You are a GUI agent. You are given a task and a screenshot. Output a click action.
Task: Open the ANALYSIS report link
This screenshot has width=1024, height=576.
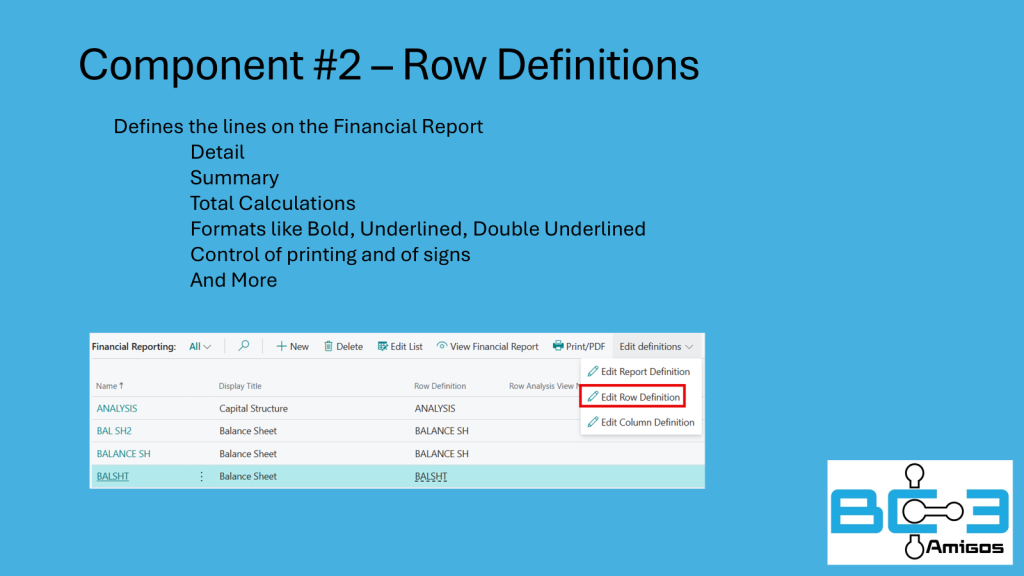tap(117, 408)
